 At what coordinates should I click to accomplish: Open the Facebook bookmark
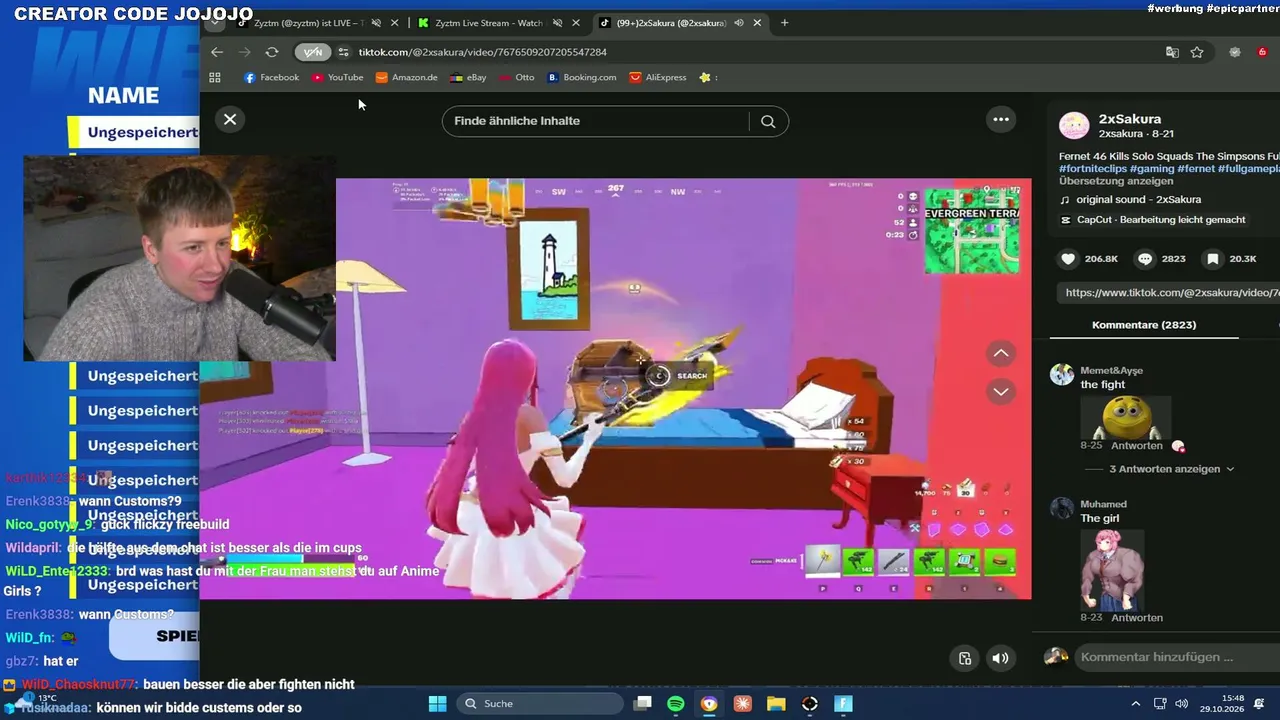271,77
